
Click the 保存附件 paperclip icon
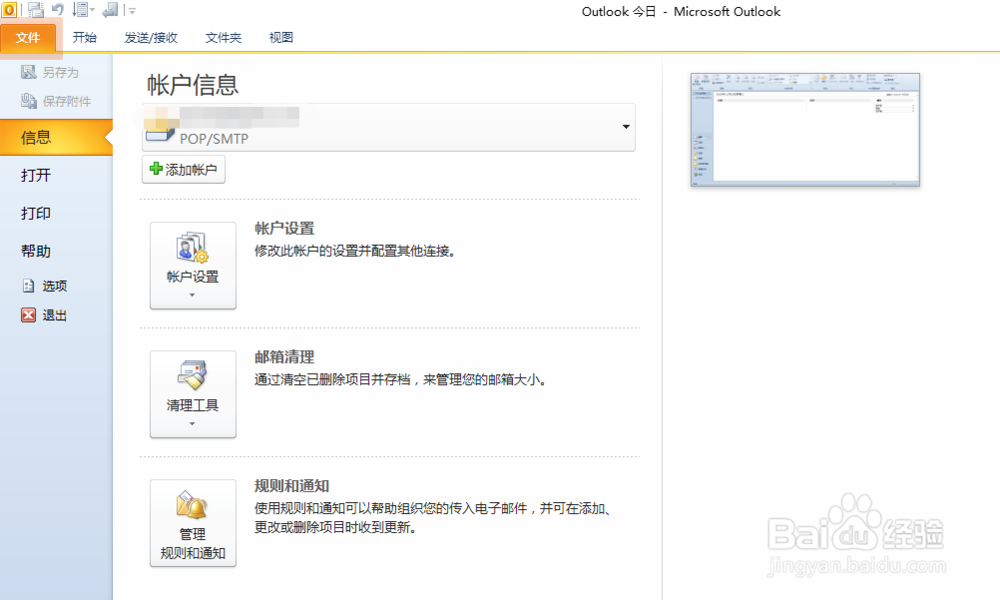29,101
